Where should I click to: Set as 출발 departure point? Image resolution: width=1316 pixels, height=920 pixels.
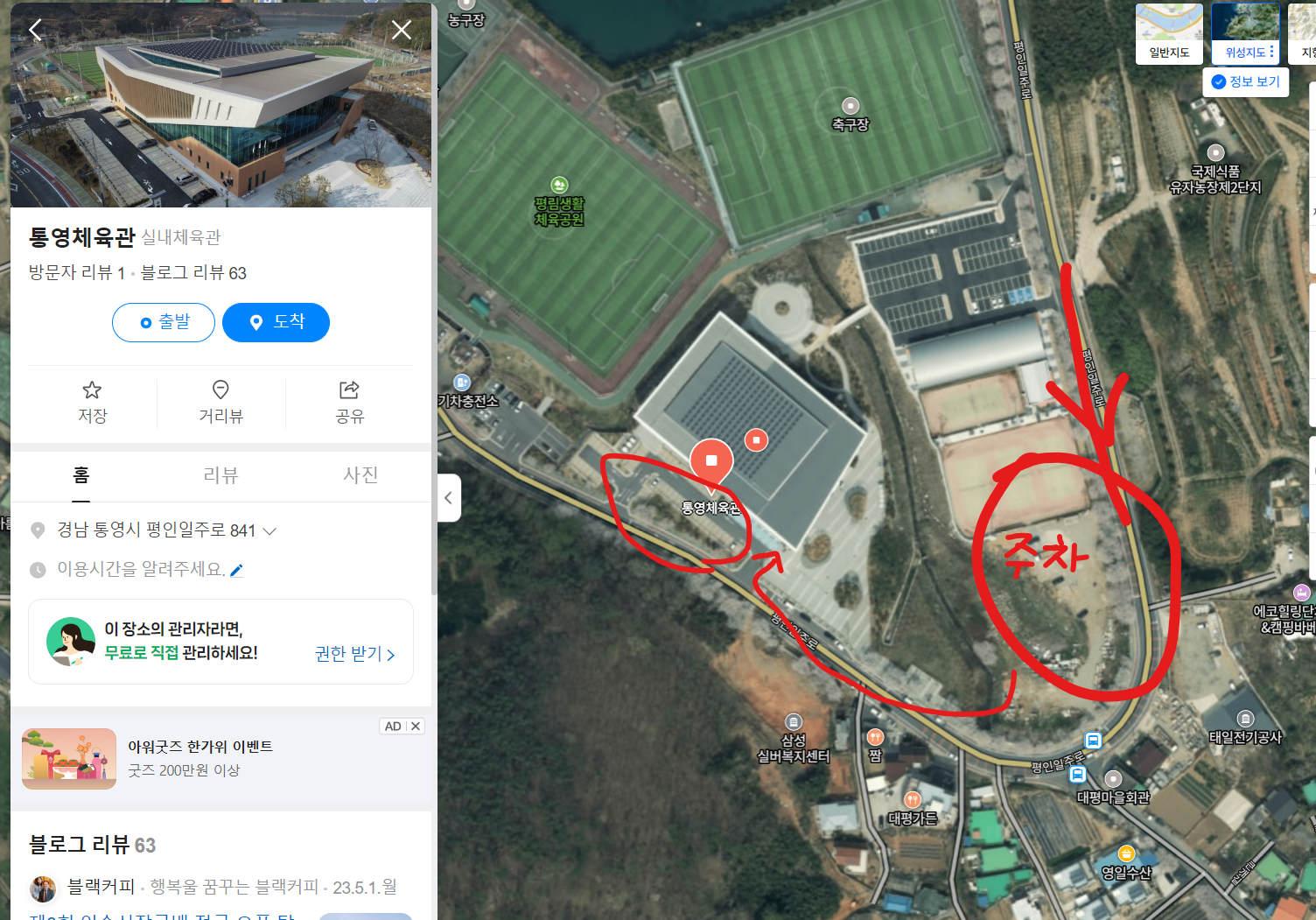coord(164,322)
